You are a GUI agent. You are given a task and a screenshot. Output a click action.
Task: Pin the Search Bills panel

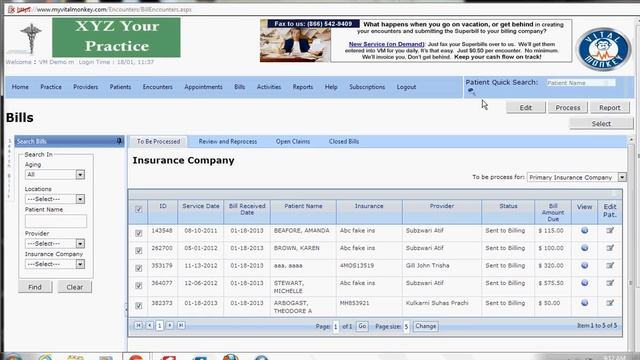119,141
